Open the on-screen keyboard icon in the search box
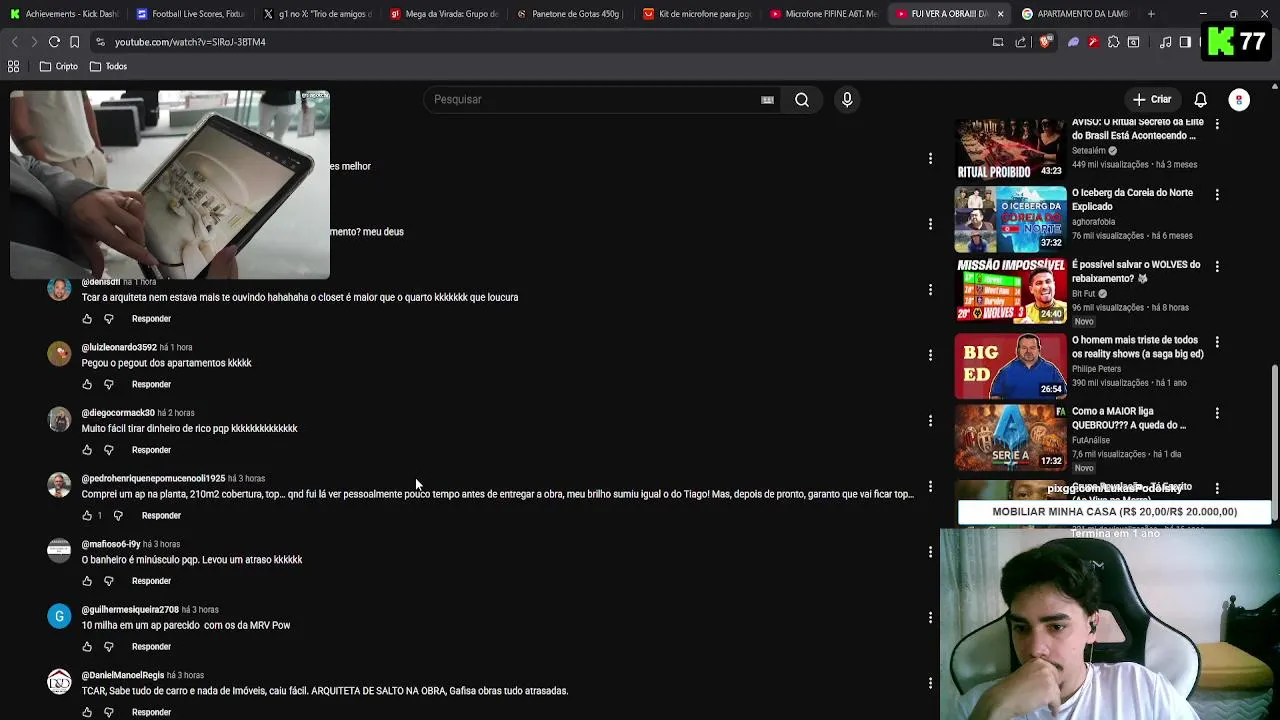The width and height of the screenshot is (1280, 720). (767, 100)
